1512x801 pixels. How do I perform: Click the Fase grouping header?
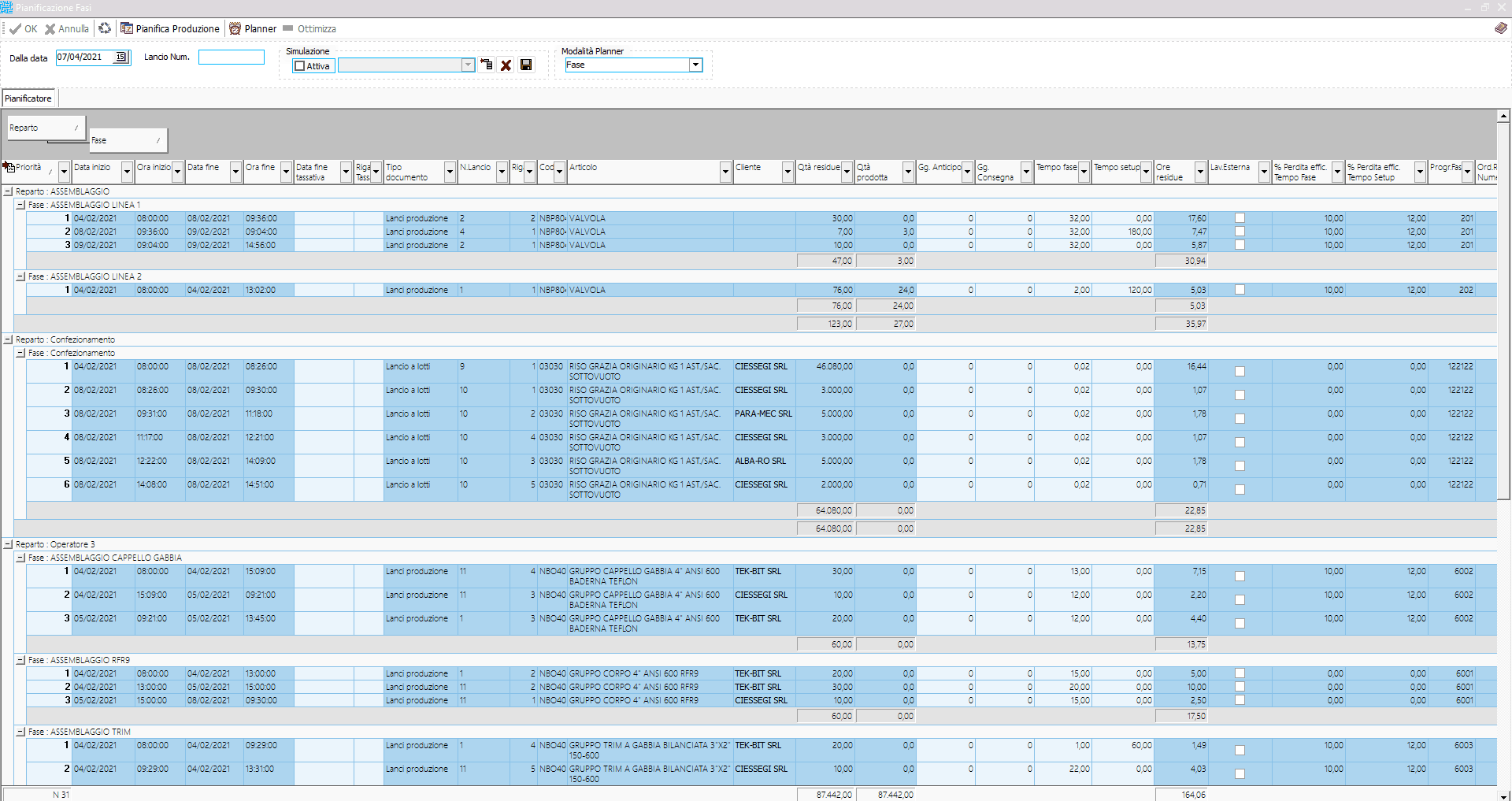click(x=127, y=140)
